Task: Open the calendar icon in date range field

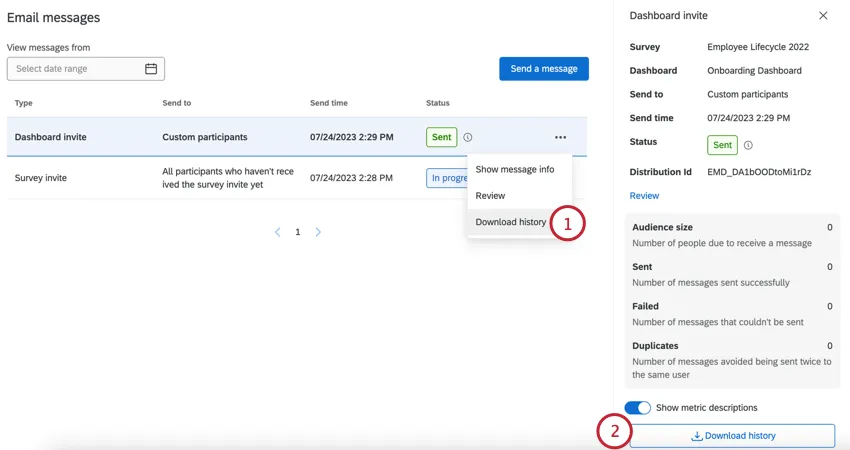Action: [151, 69]
